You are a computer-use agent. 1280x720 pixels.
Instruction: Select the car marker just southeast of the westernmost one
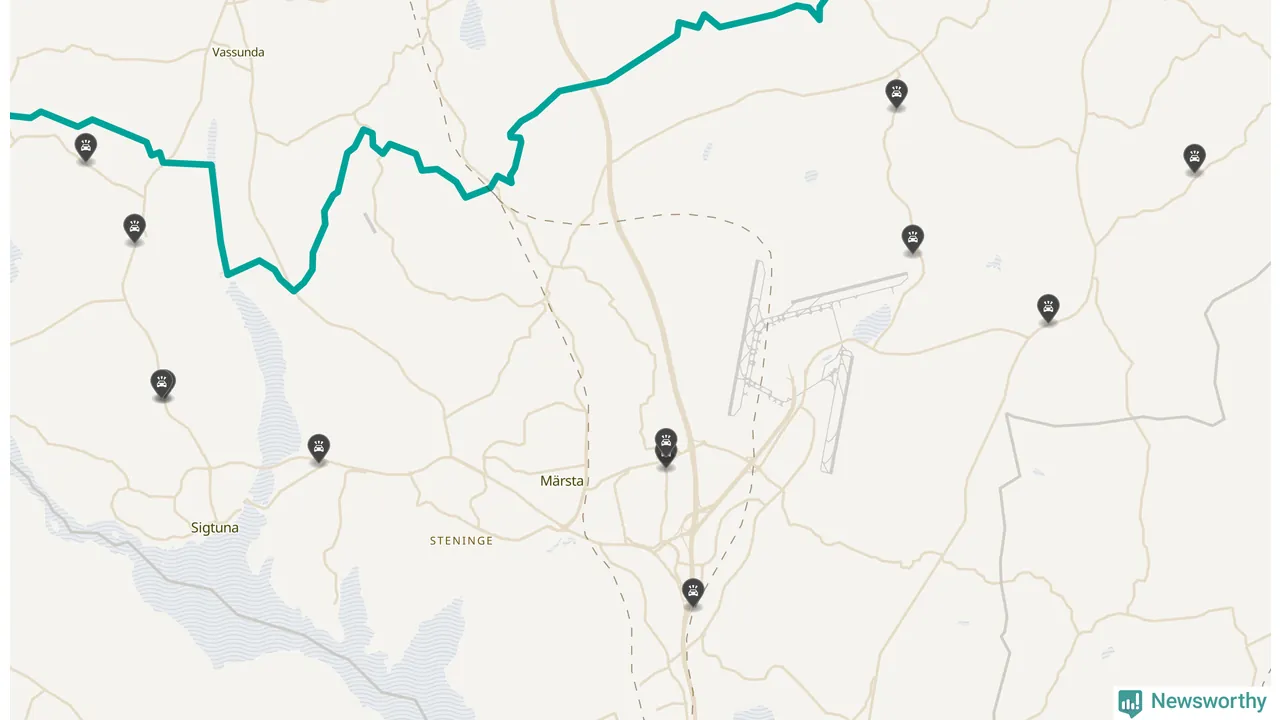pos(134,228)
